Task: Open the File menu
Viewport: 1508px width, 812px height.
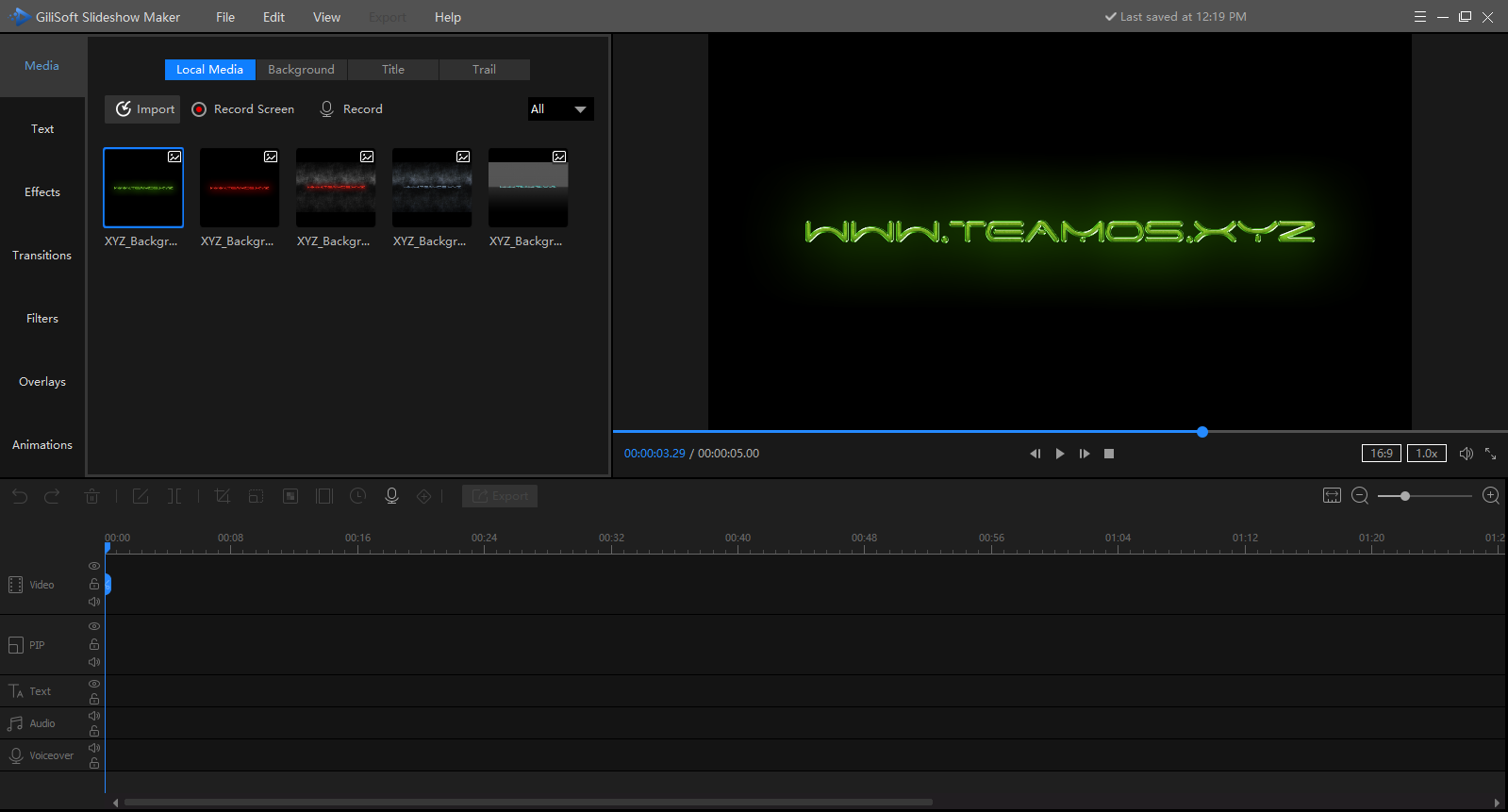Action: (225, 17)
